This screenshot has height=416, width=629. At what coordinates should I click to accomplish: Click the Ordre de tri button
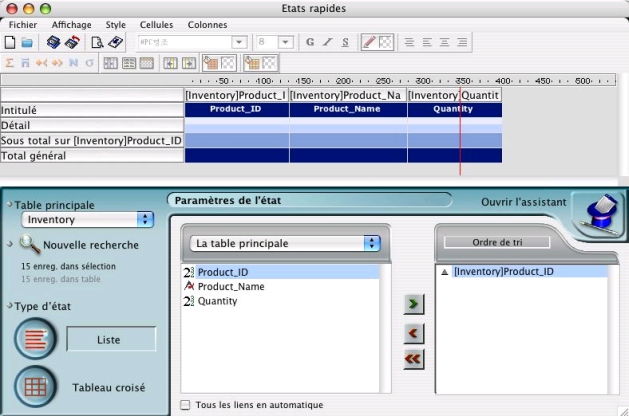pos(497,242)
